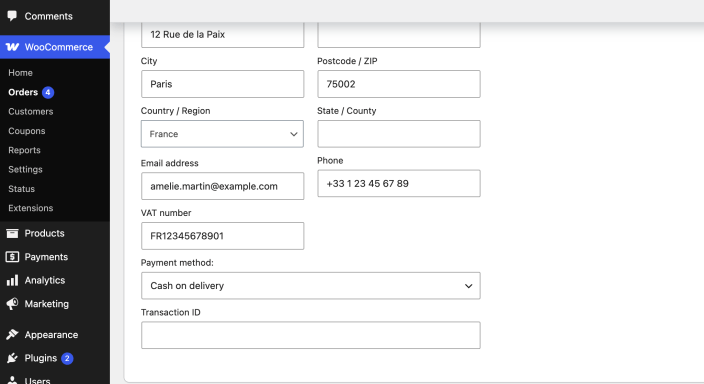Open WooCommerce Settings submenu
This screenshot has width=704, height=384.
coord(25,169)
